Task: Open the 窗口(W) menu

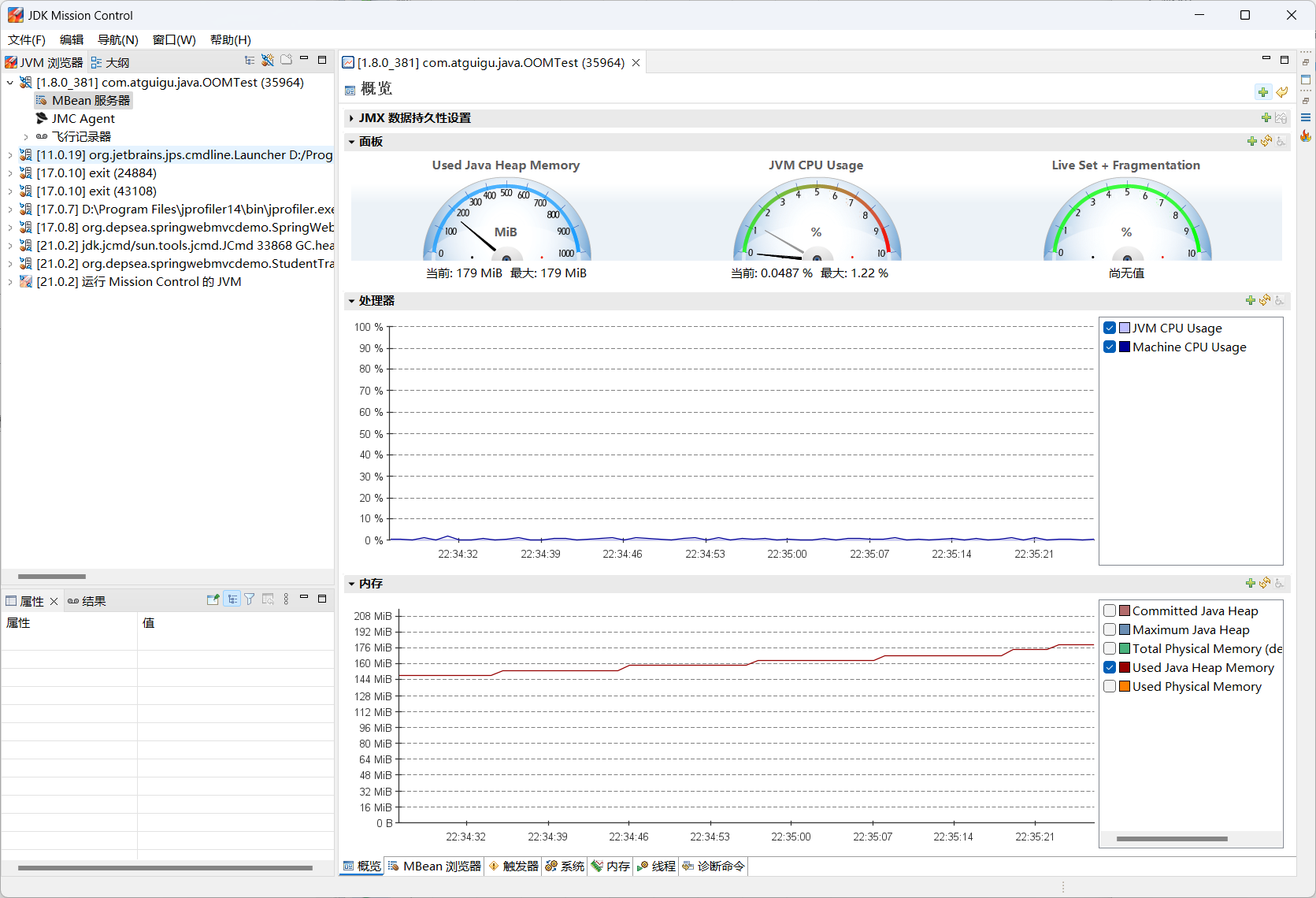Action: tap(173, 39)
